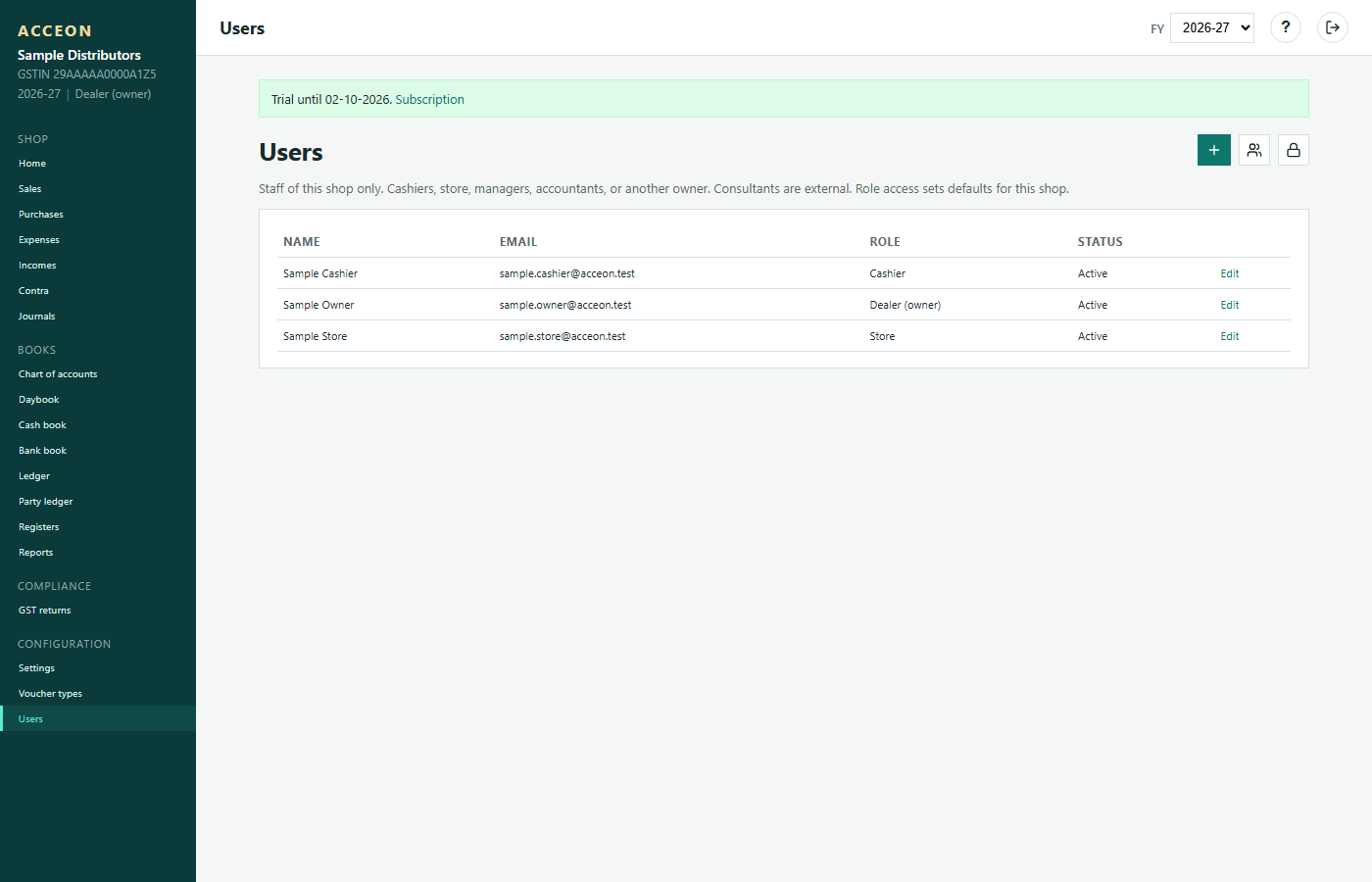Click the Active status of Sample Store
This screenshot has height=882, width=1372.
coord(1093,336)
